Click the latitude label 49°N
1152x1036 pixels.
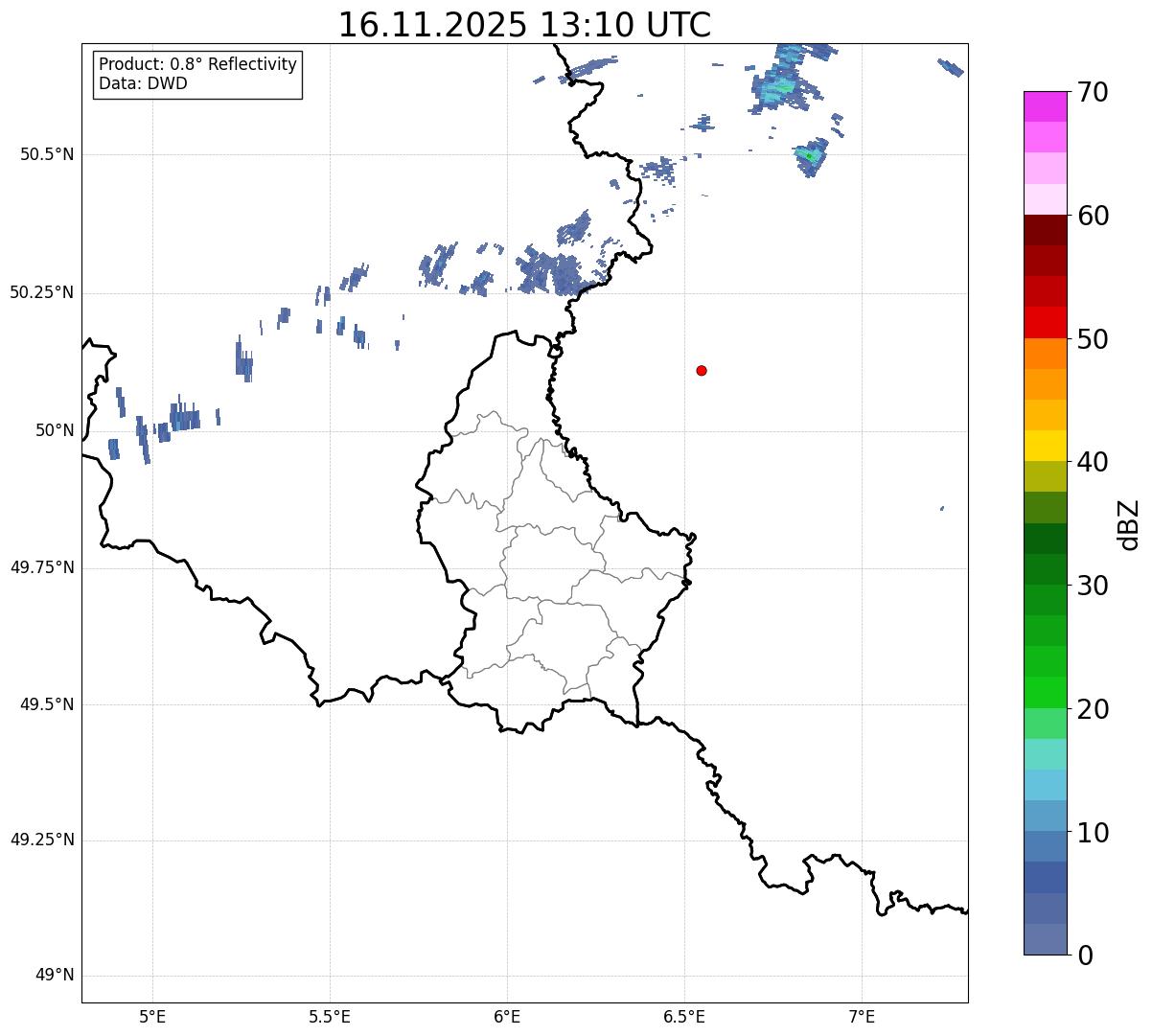pyautogui.click(x=56, y=976)
